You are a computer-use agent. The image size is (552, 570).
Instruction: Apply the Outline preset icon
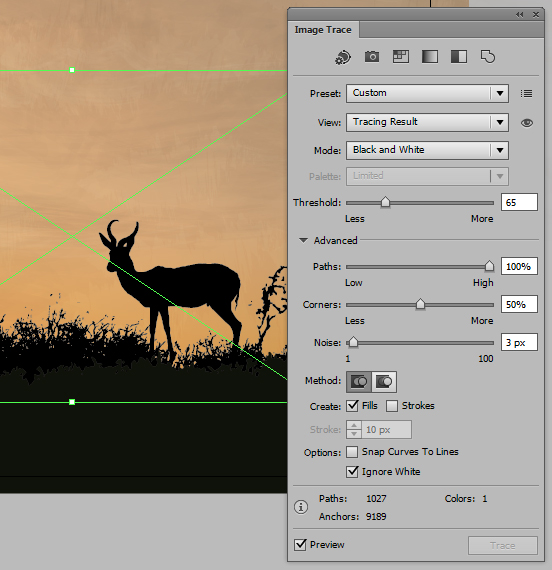coord(488,57)
